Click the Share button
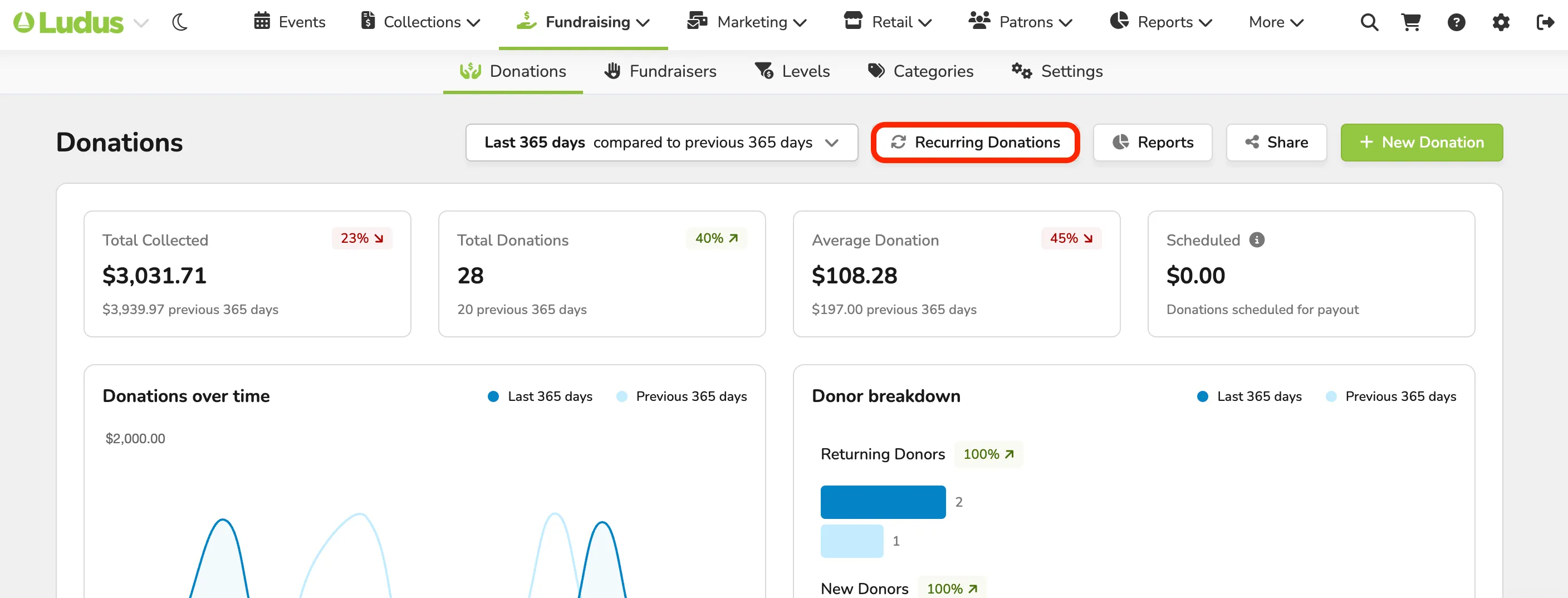 pos(1276,143)
